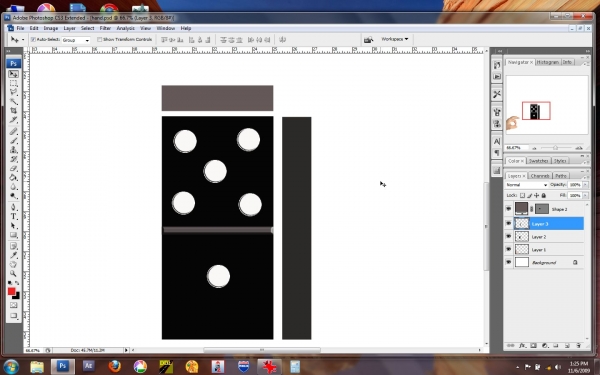Open the Tool Presets icon in dock

tap(497, 94)
